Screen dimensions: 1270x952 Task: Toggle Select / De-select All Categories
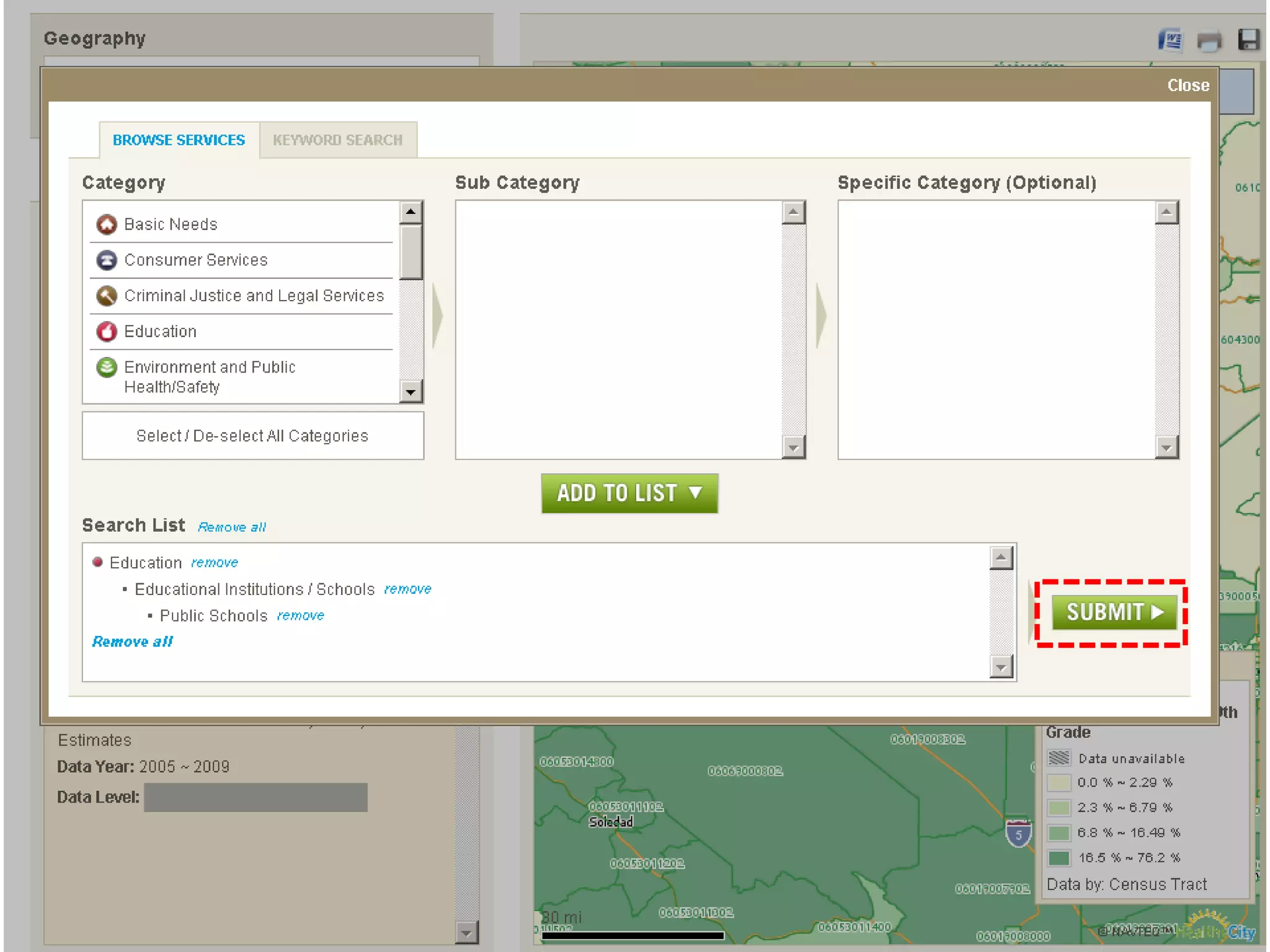click(252, 436)
